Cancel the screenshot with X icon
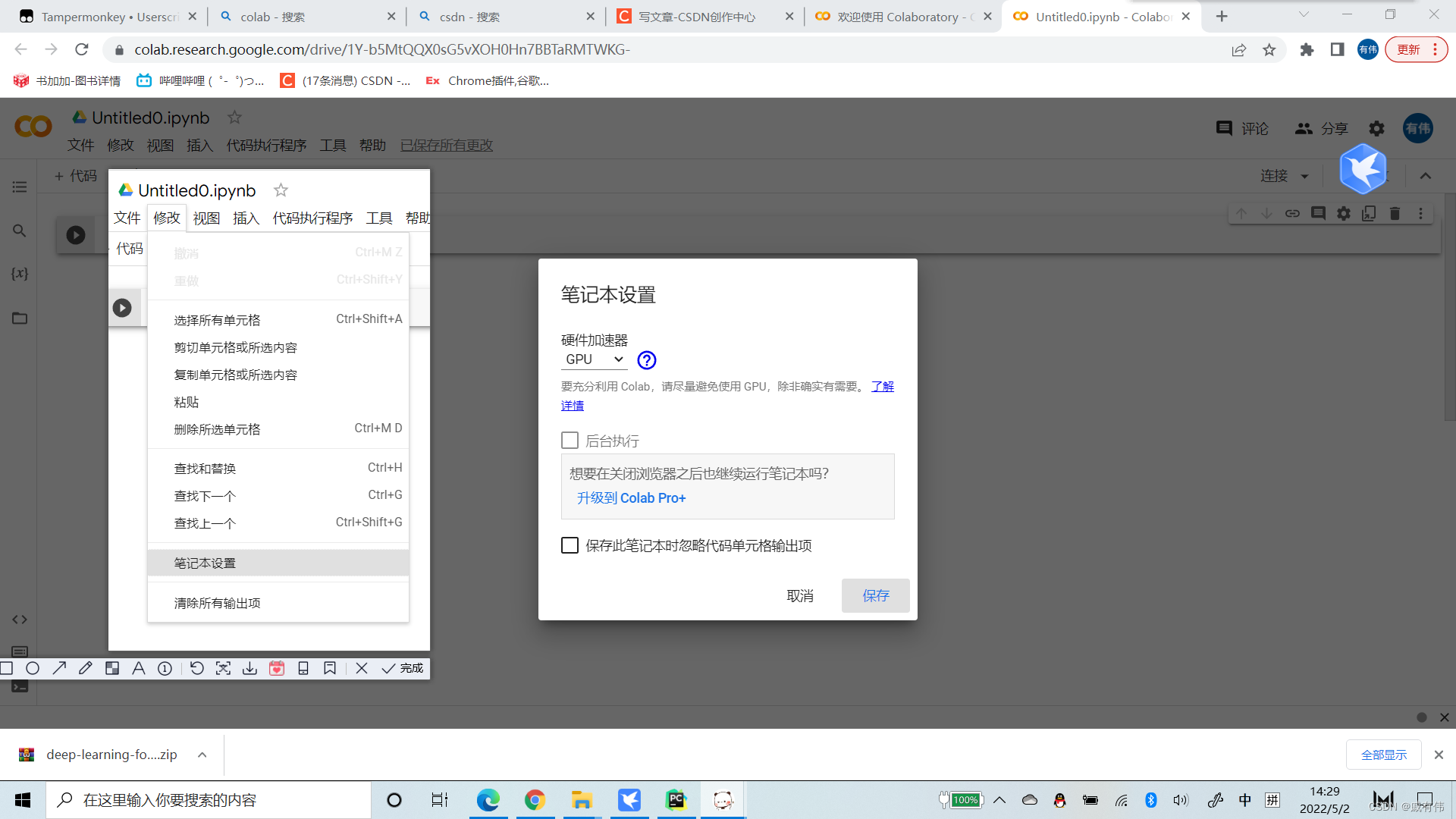Screen dimensions: 1456x819 coord(362,668)
